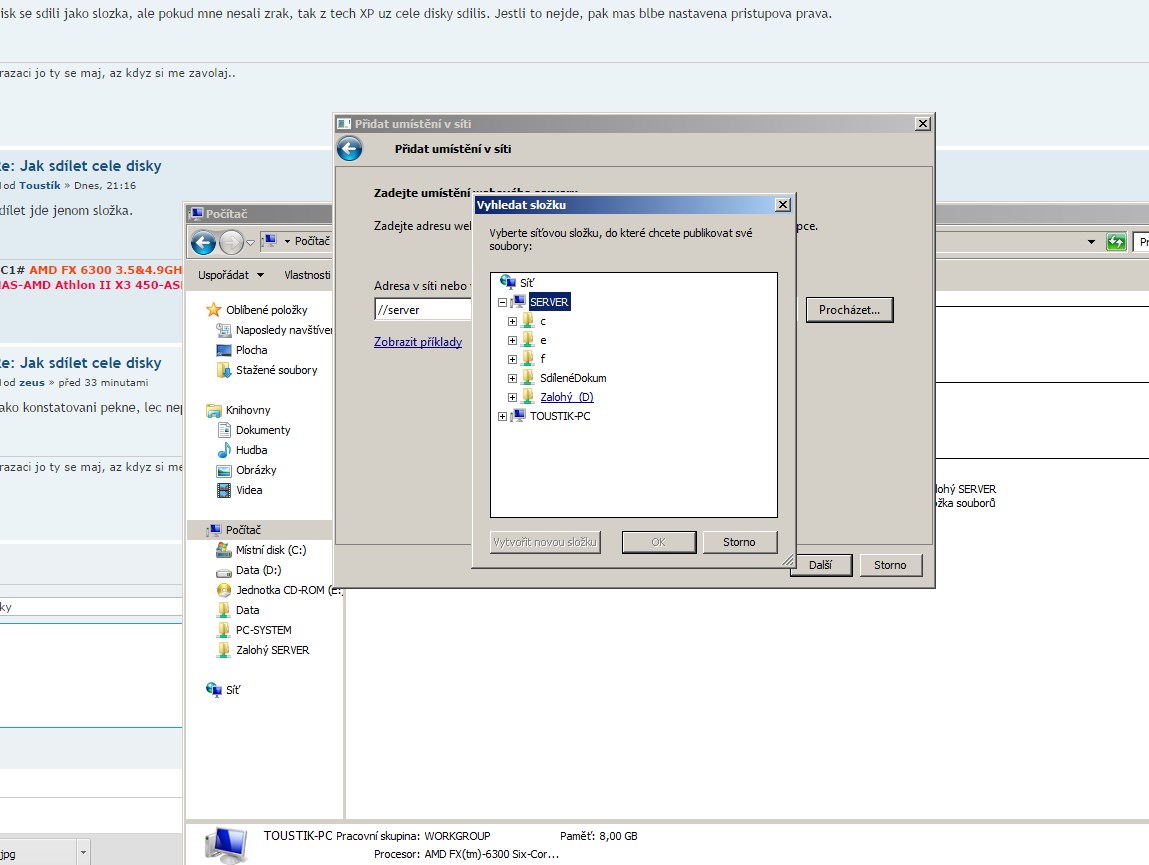Click the OK button in Vyhledat složku dialog
1149x865 pixels.
point(659,542)
